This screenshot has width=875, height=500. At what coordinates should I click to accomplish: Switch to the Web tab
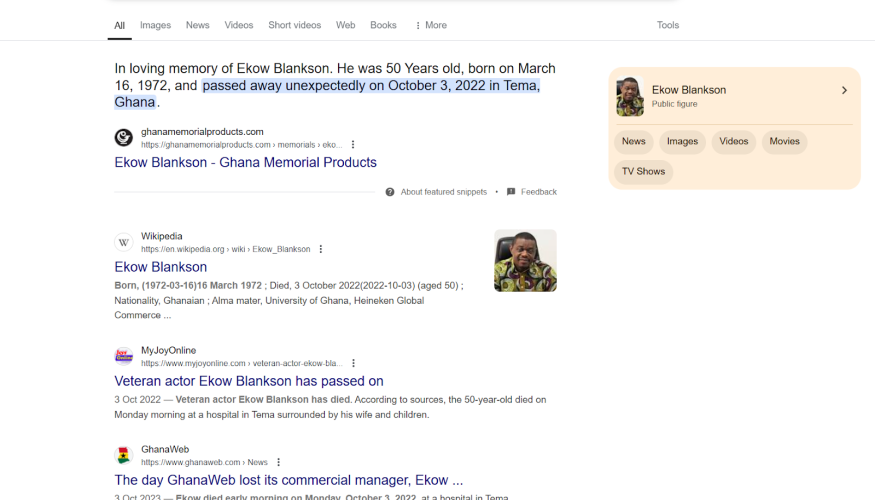coord(345,25)
